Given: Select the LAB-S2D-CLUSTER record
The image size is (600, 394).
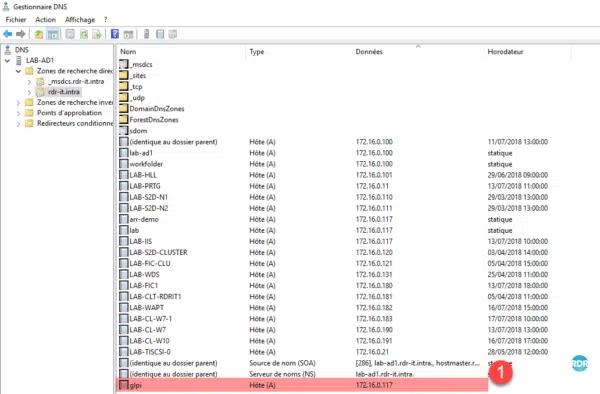Looking at the screenshot, I should [158, 252].
